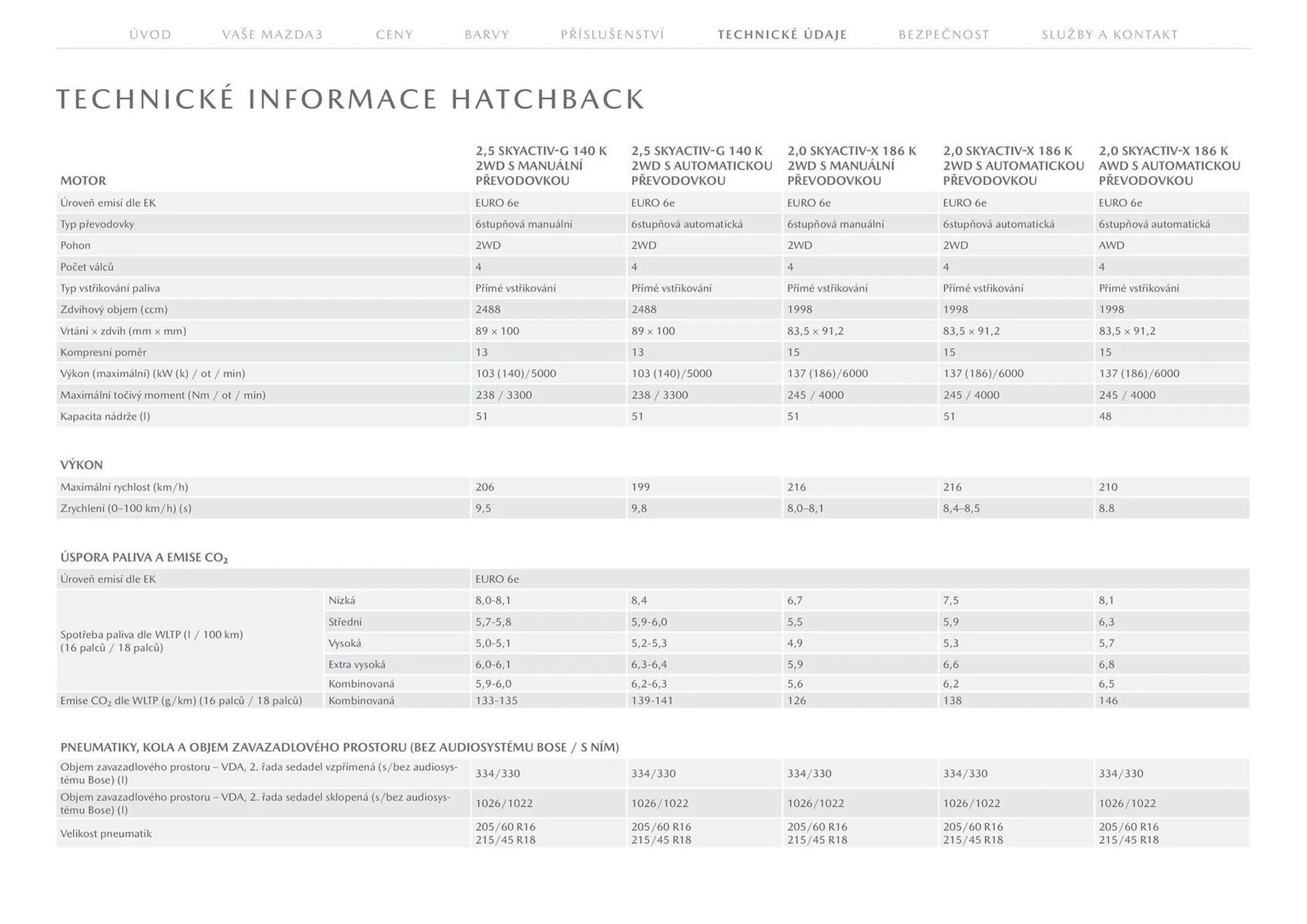Go to the CENY tab
Image resolution: width=1307 pixels, height=924 pixels.
(x=395, y=35)
